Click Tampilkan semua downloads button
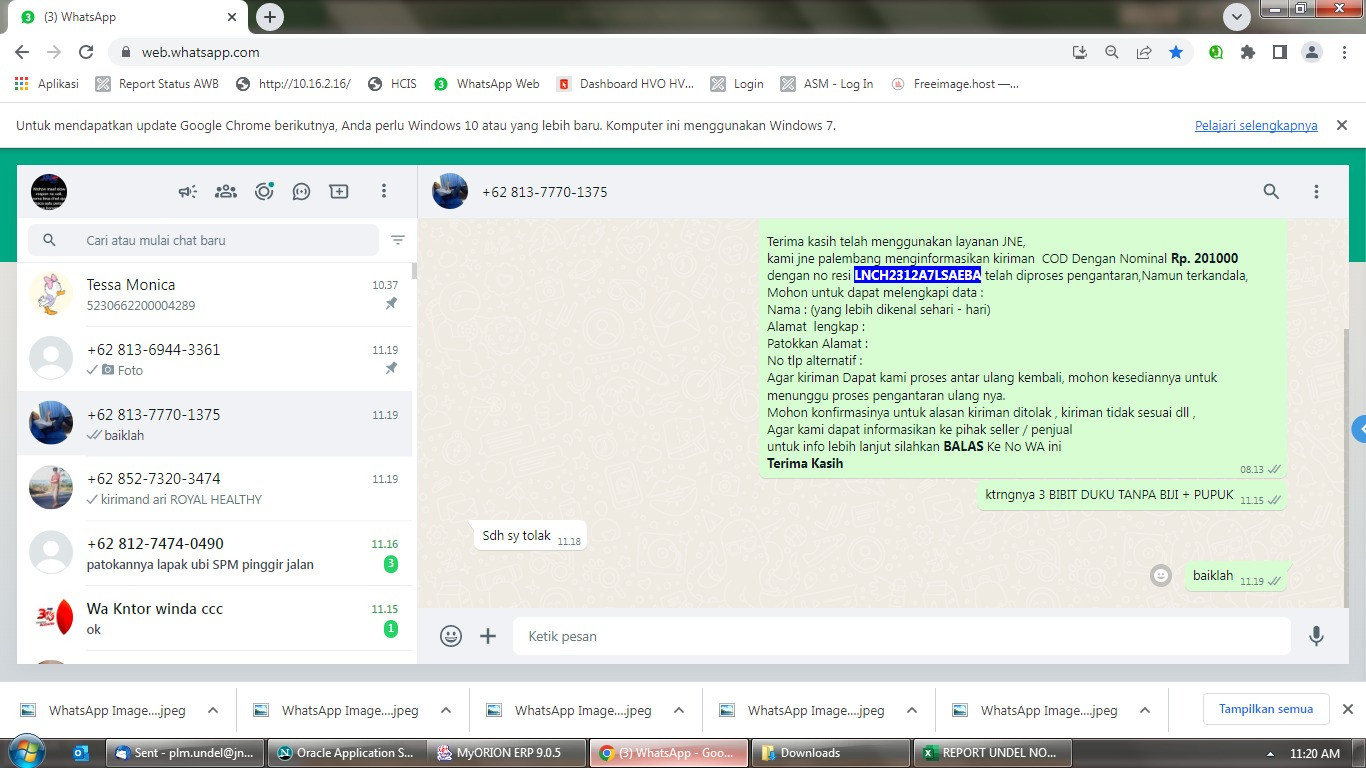The image size is (1366, 768). 1266,709
